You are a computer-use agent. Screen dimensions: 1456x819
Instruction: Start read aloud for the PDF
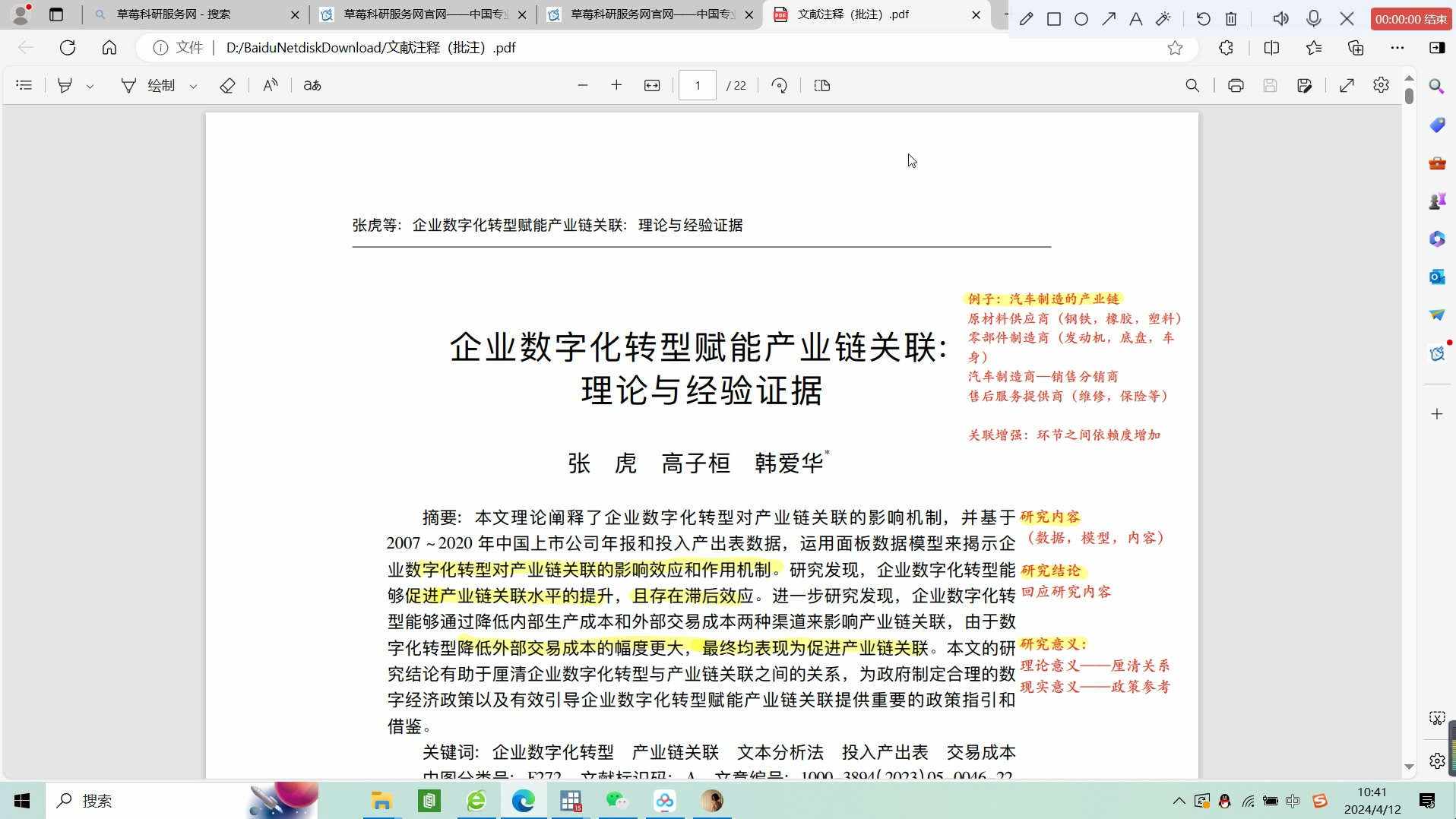point(271,85)
